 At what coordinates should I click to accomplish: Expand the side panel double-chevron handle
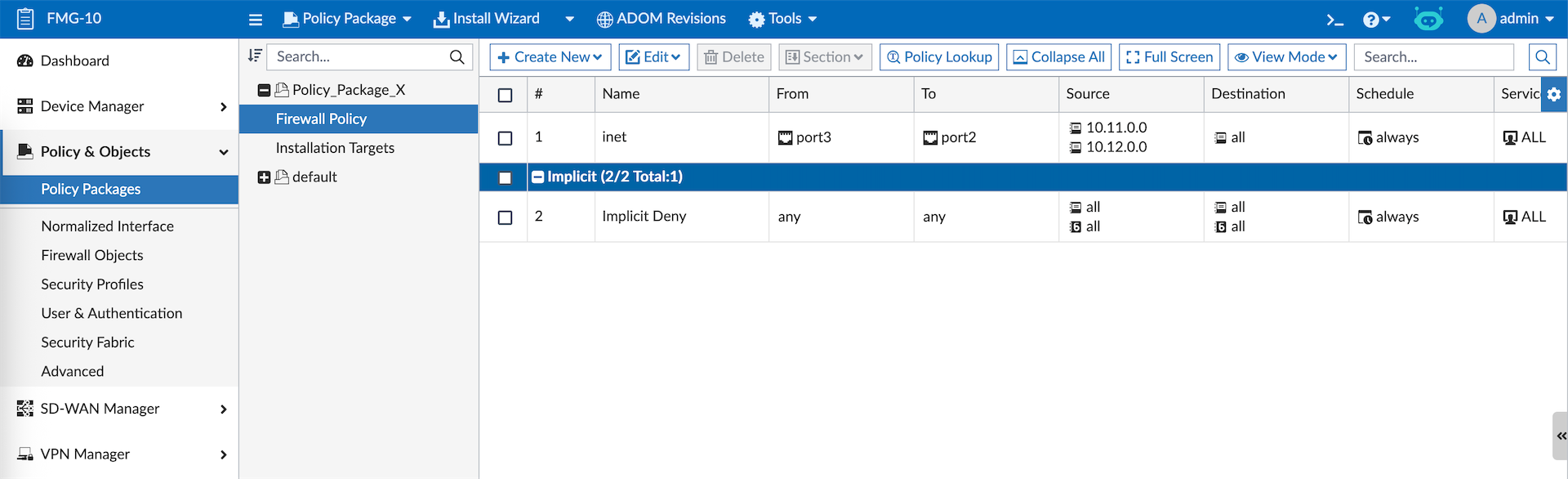click(x=1561, y=436)
